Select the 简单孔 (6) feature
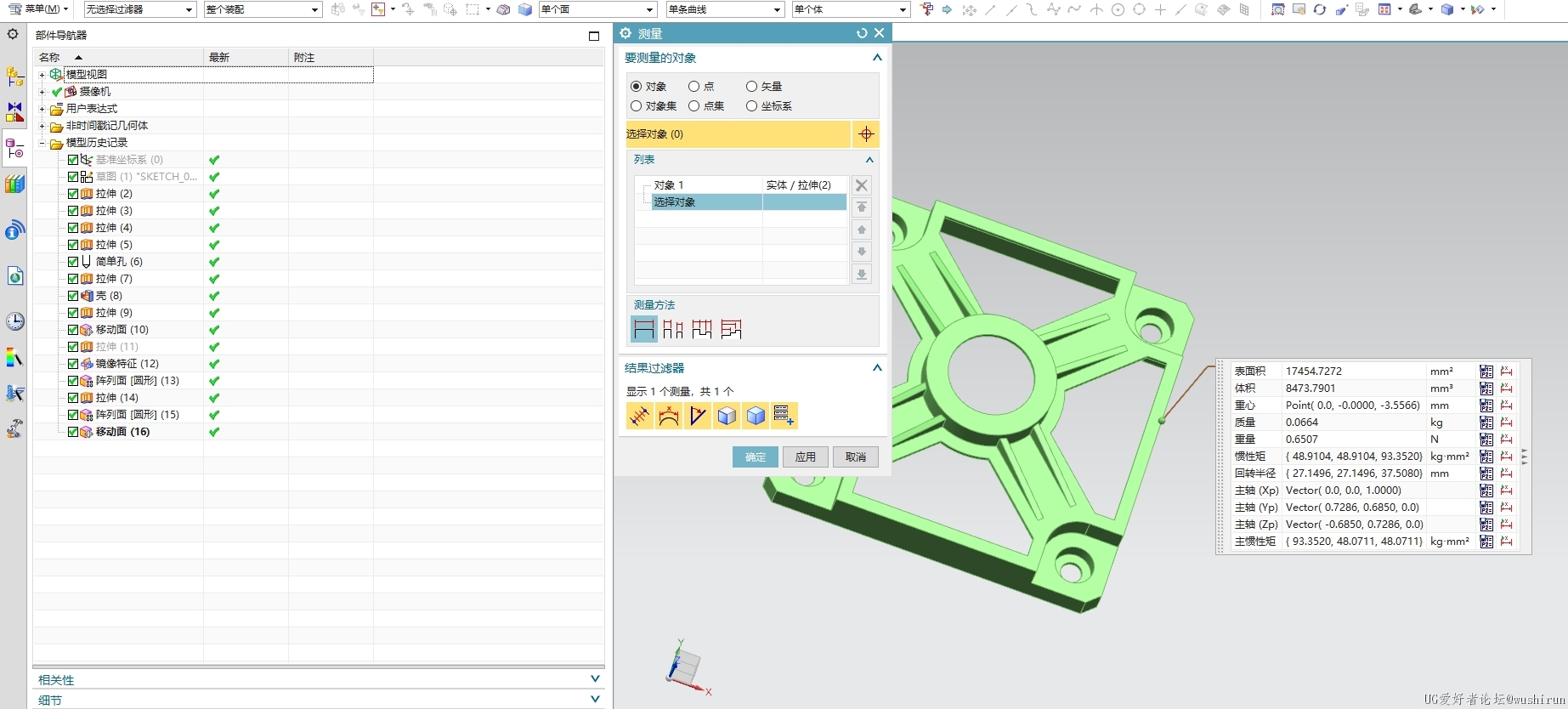Viewport: 1568px width, 709px height. pyautogui.click(x=119, y=262)
